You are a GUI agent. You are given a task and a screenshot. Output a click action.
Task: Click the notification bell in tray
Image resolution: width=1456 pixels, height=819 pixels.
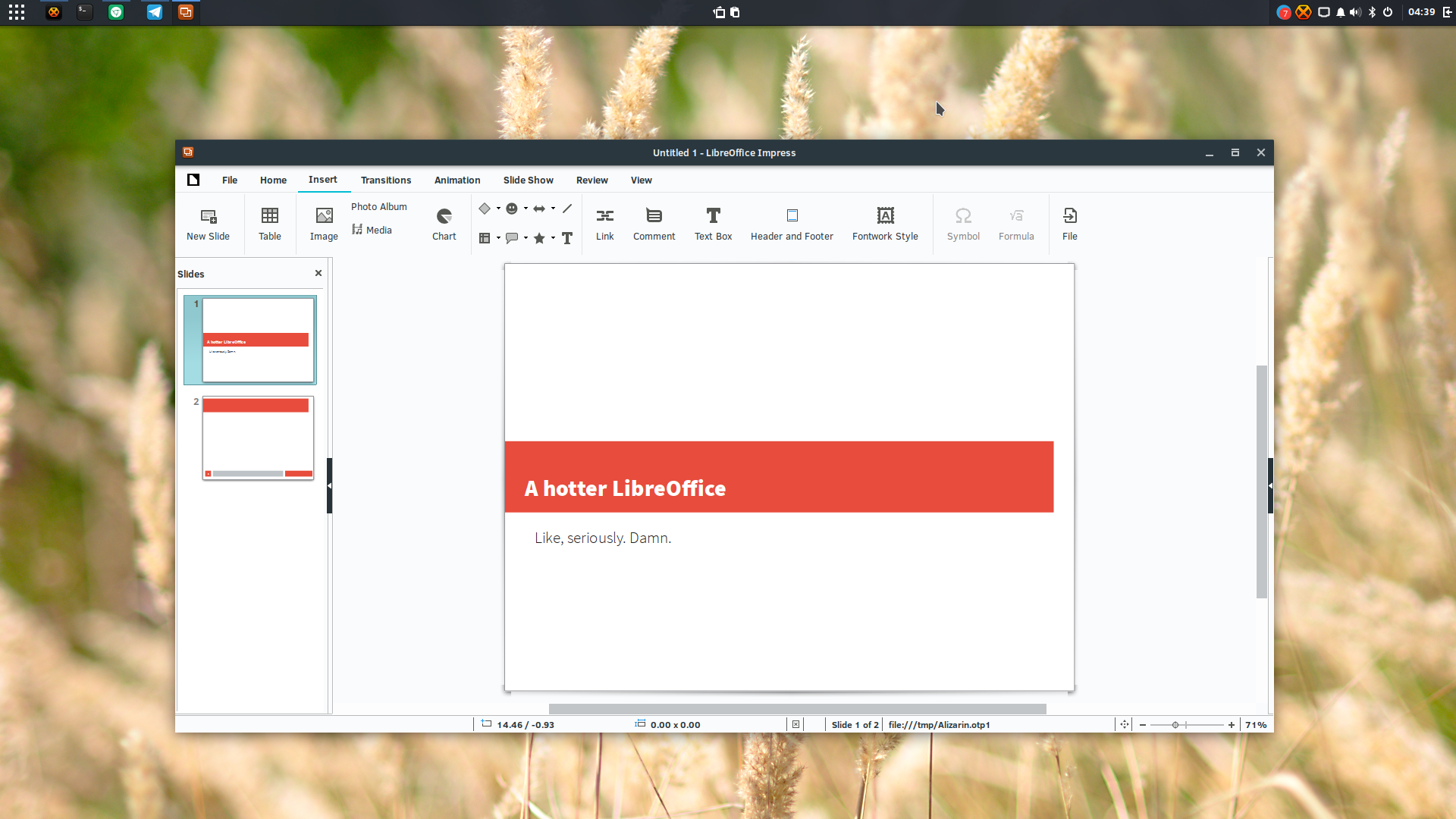click(1340, 12)
